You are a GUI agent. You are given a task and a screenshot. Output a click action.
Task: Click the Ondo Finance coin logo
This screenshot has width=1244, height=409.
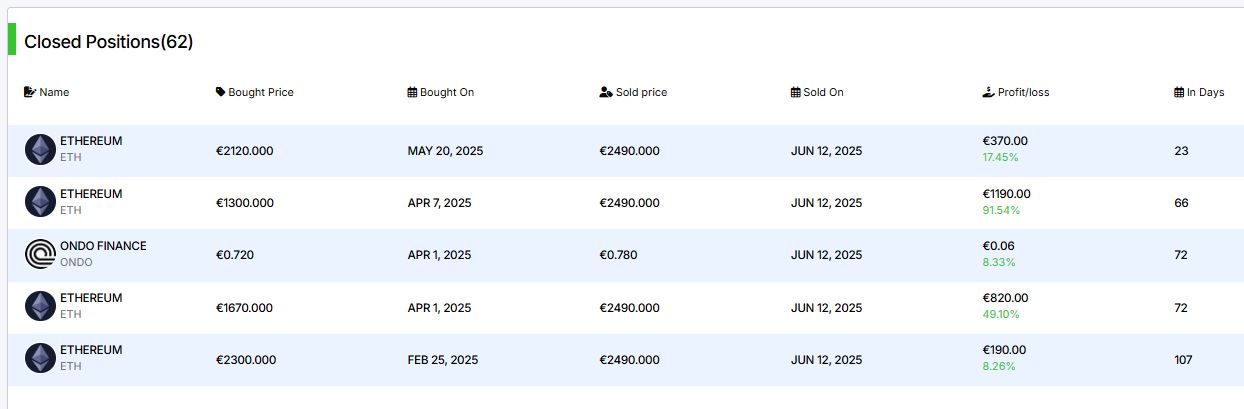[x=40, y=254]
